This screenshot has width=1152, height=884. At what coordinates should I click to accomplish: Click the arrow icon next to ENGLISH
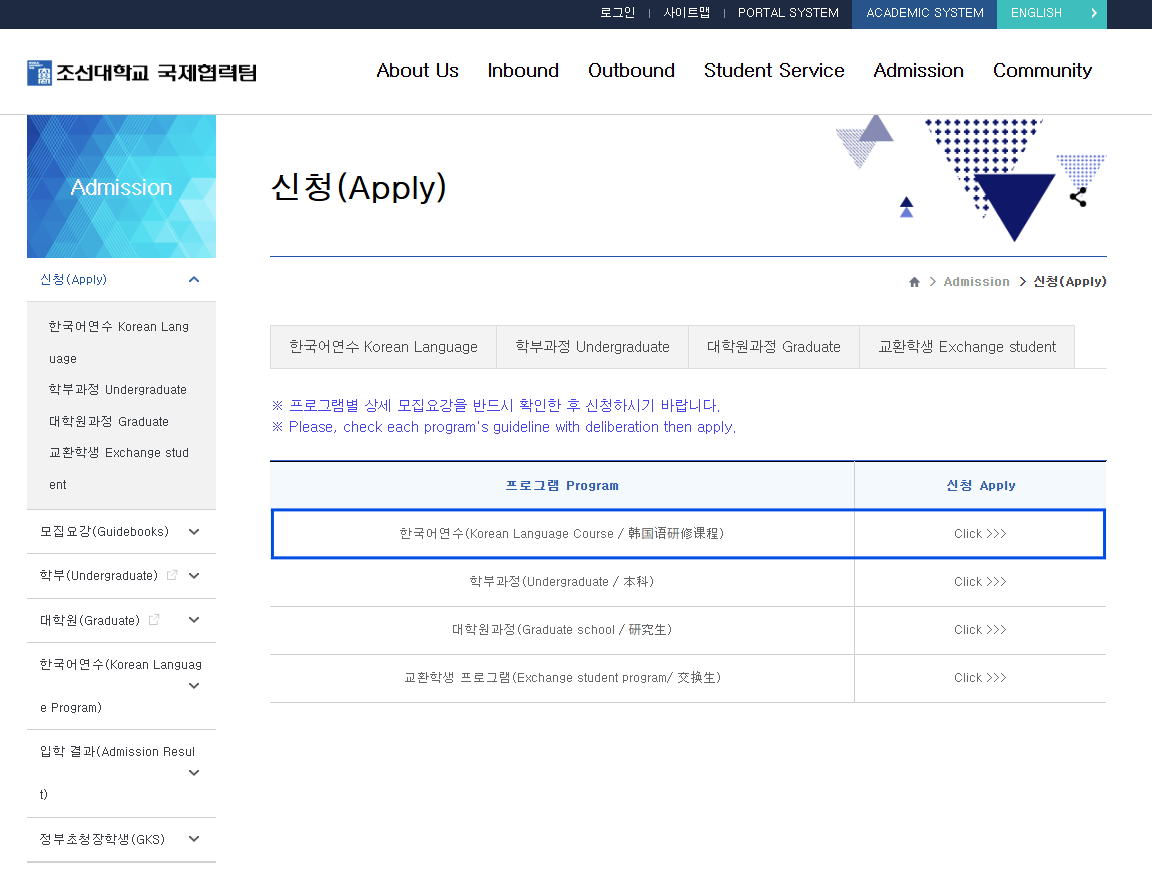1093,13
